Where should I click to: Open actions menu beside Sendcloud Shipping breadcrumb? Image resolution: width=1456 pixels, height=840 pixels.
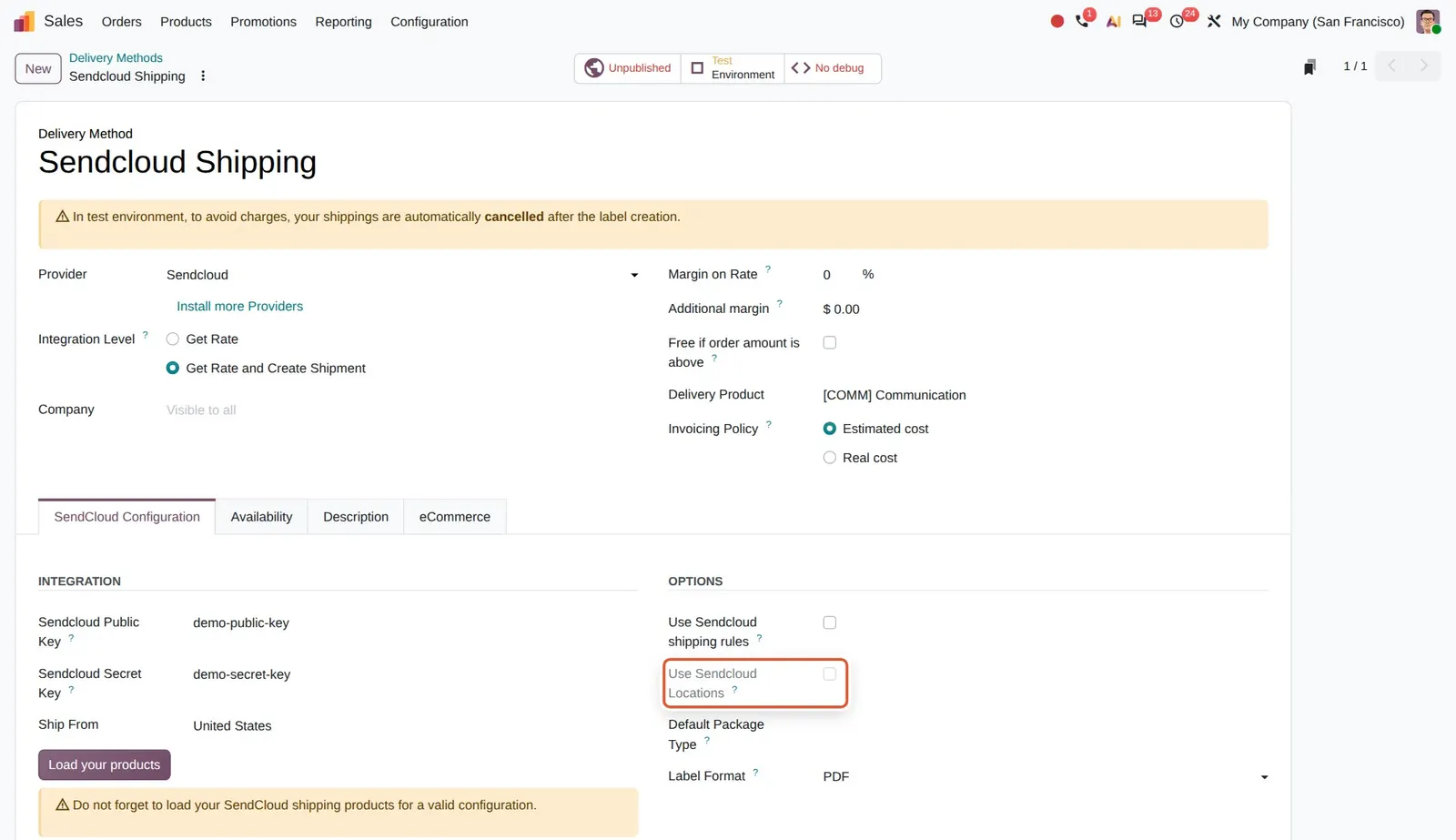(x=203, y=76)
